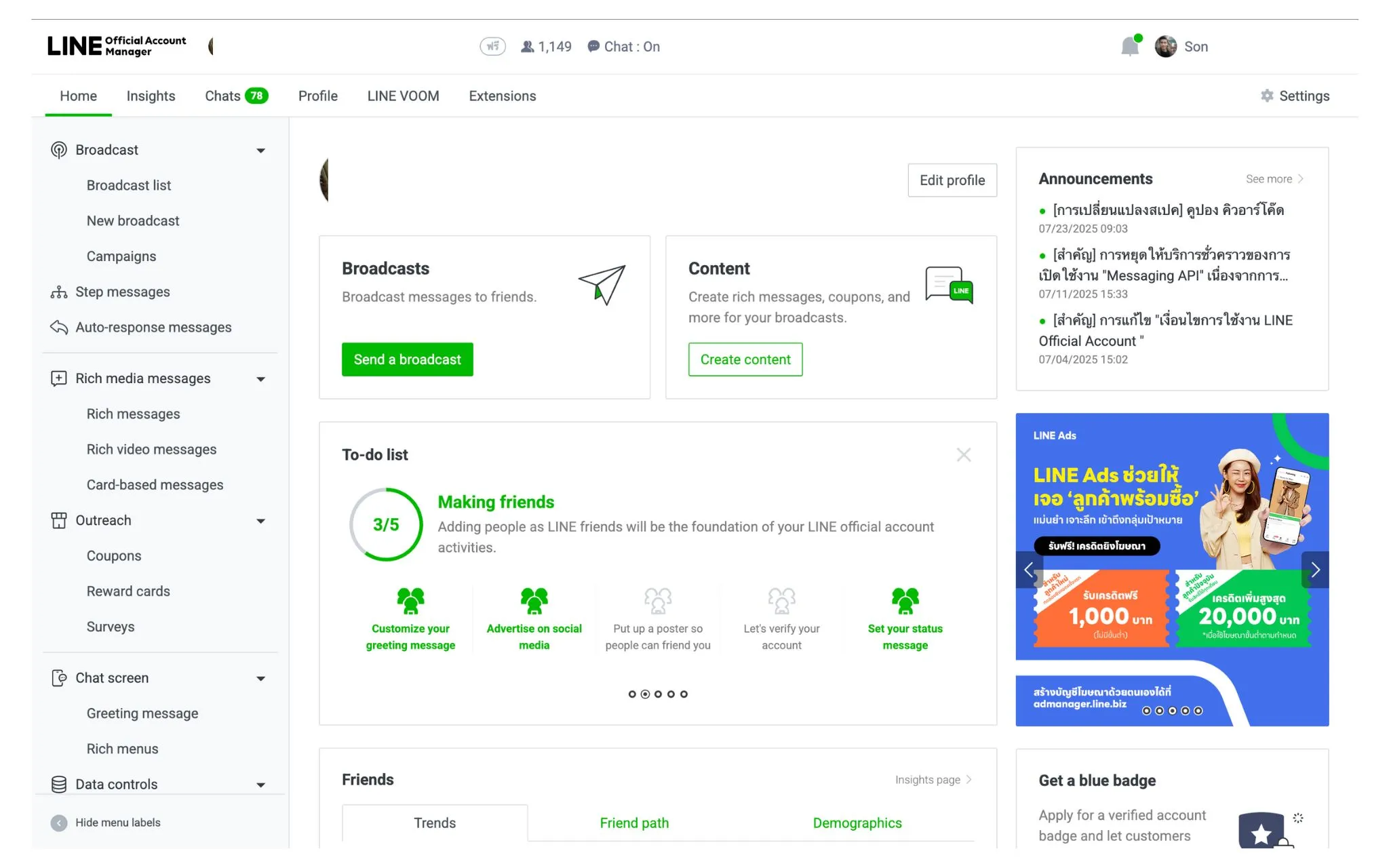1389x868 pixels.
Task: Click Create content button
Action: point(745,359)
